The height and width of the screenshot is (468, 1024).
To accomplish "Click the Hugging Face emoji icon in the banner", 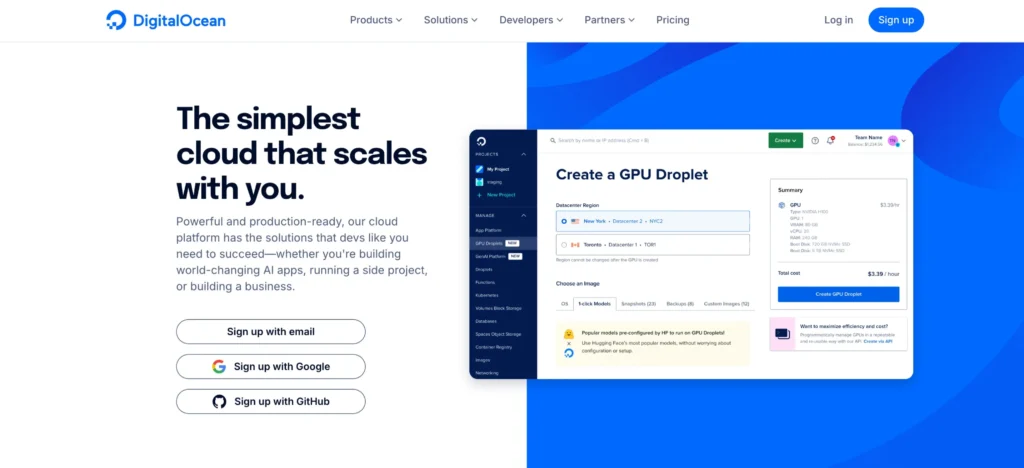I will point(569,334).
